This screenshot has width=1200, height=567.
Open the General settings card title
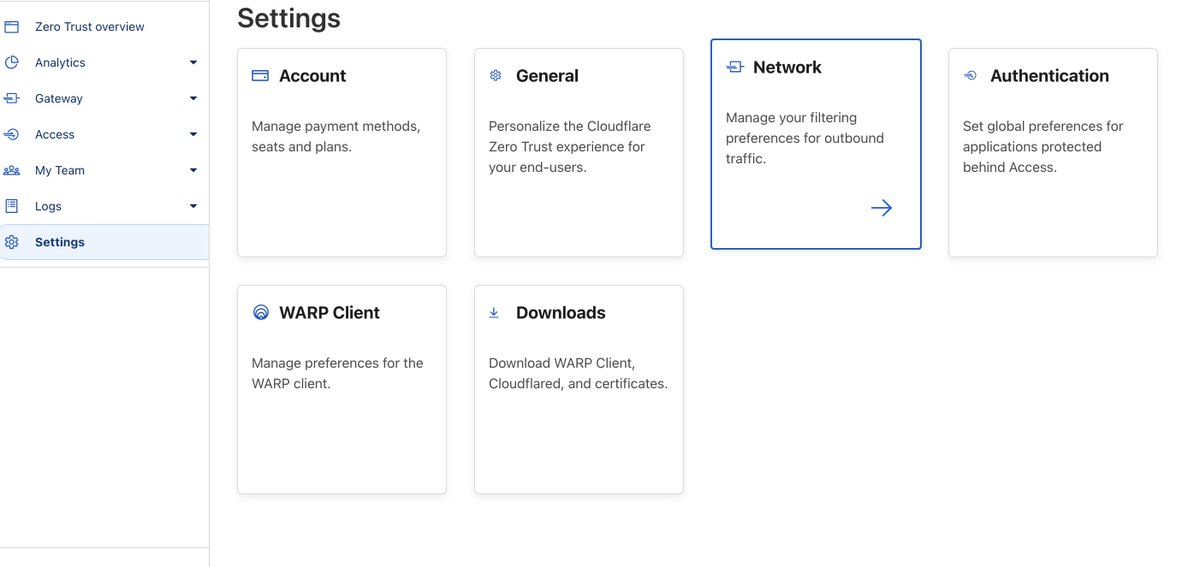point(547,76)
